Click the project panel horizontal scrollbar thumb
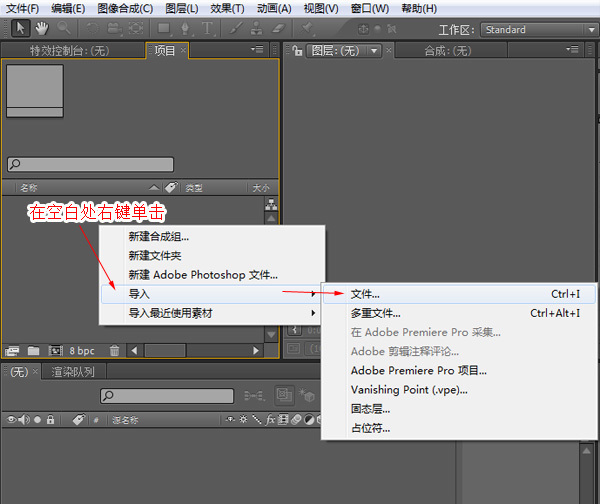Viewport: 600px width, 504px height. (x=165, y=351)
